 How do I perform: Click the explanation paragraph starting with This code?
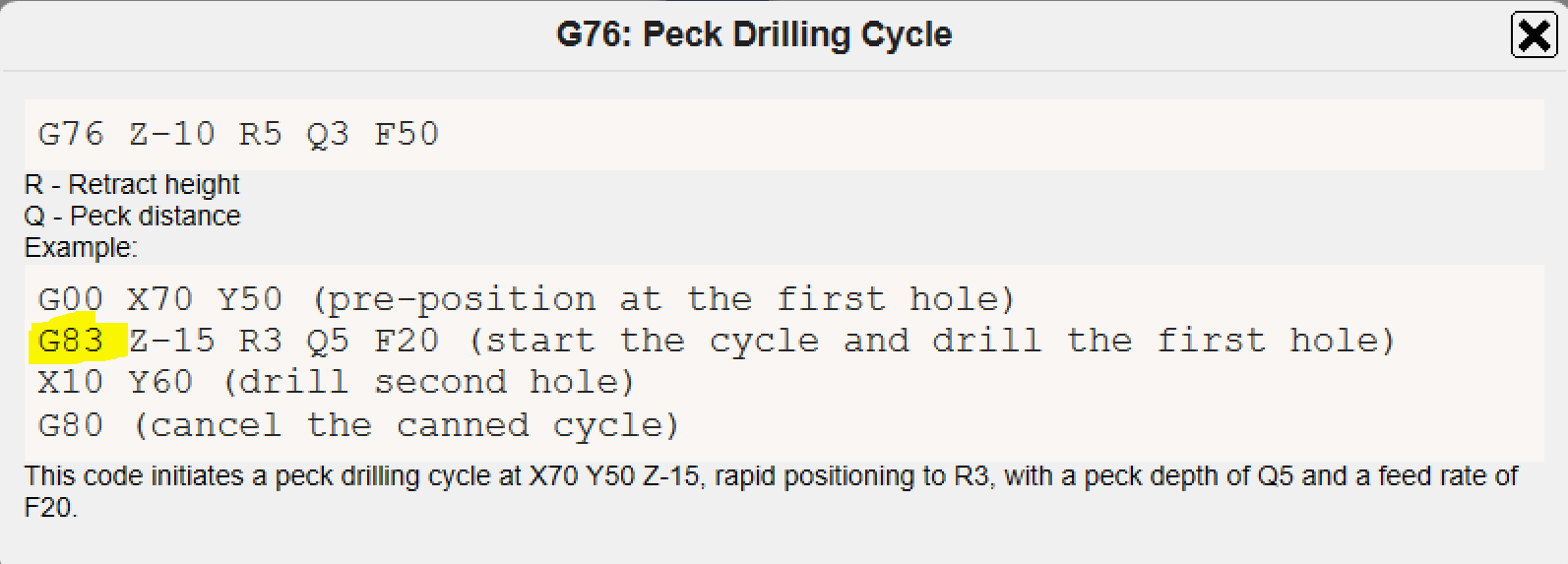click(770, 477)
